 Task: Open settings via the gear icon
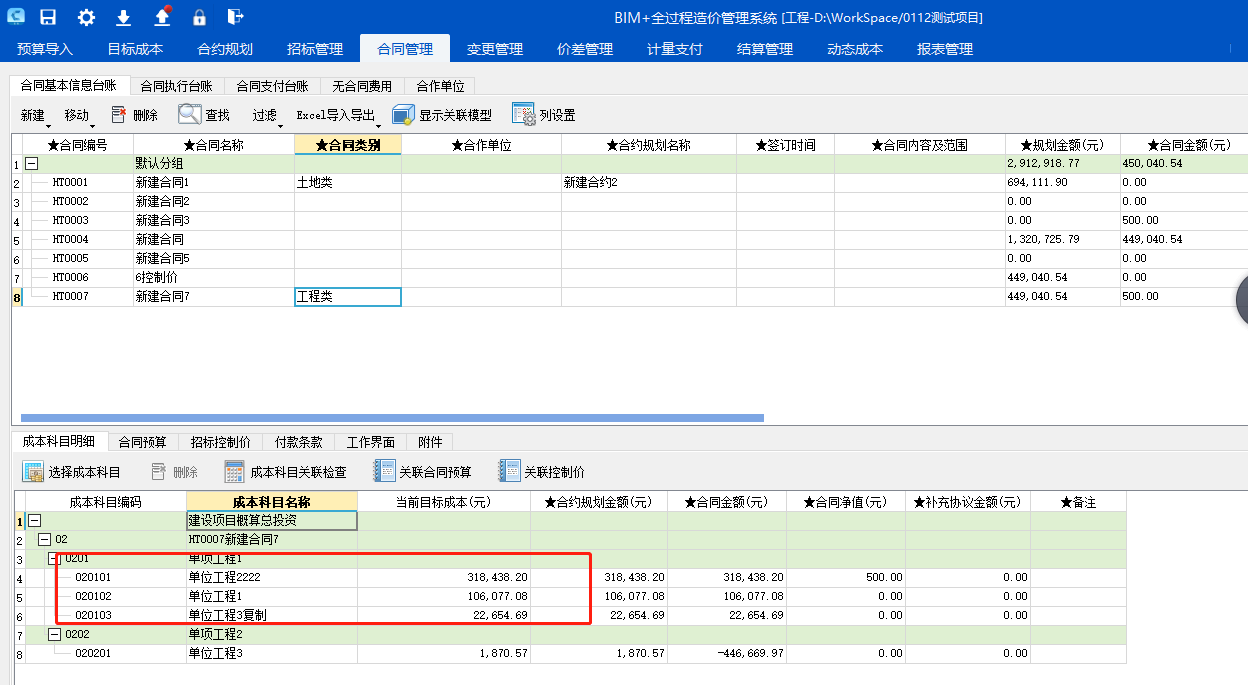(86, 17)
